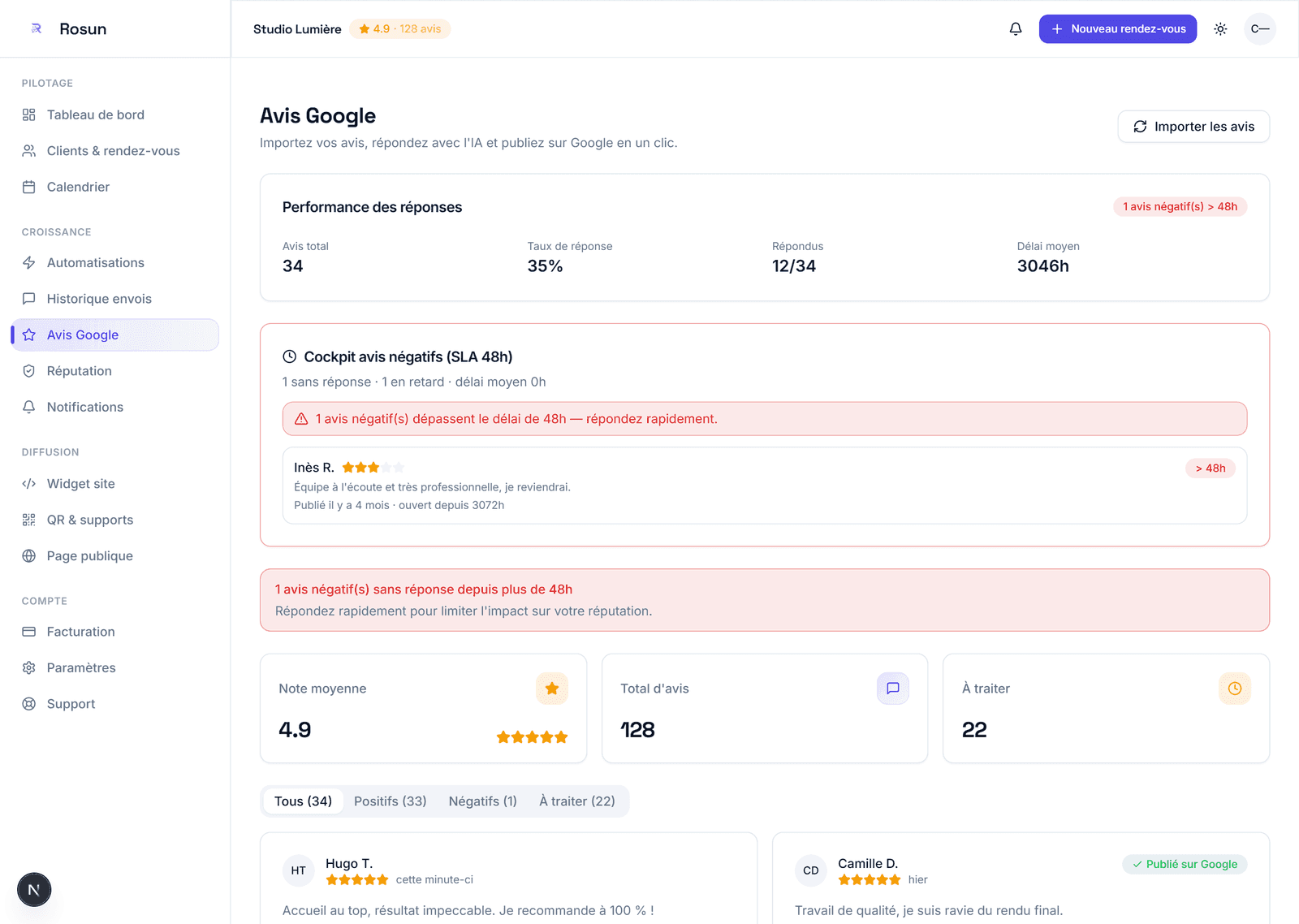The width and height of the screenshot is (1299, 924).
Task: Click the sidebar Notifications bell icon
Action: (29, 407)
